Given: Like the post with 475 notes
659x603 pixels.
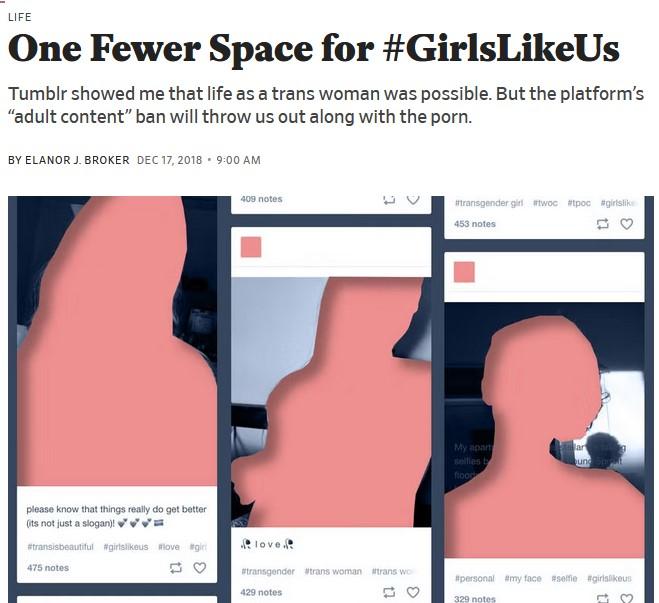Looking at the screenshot, I should point(200,568).
